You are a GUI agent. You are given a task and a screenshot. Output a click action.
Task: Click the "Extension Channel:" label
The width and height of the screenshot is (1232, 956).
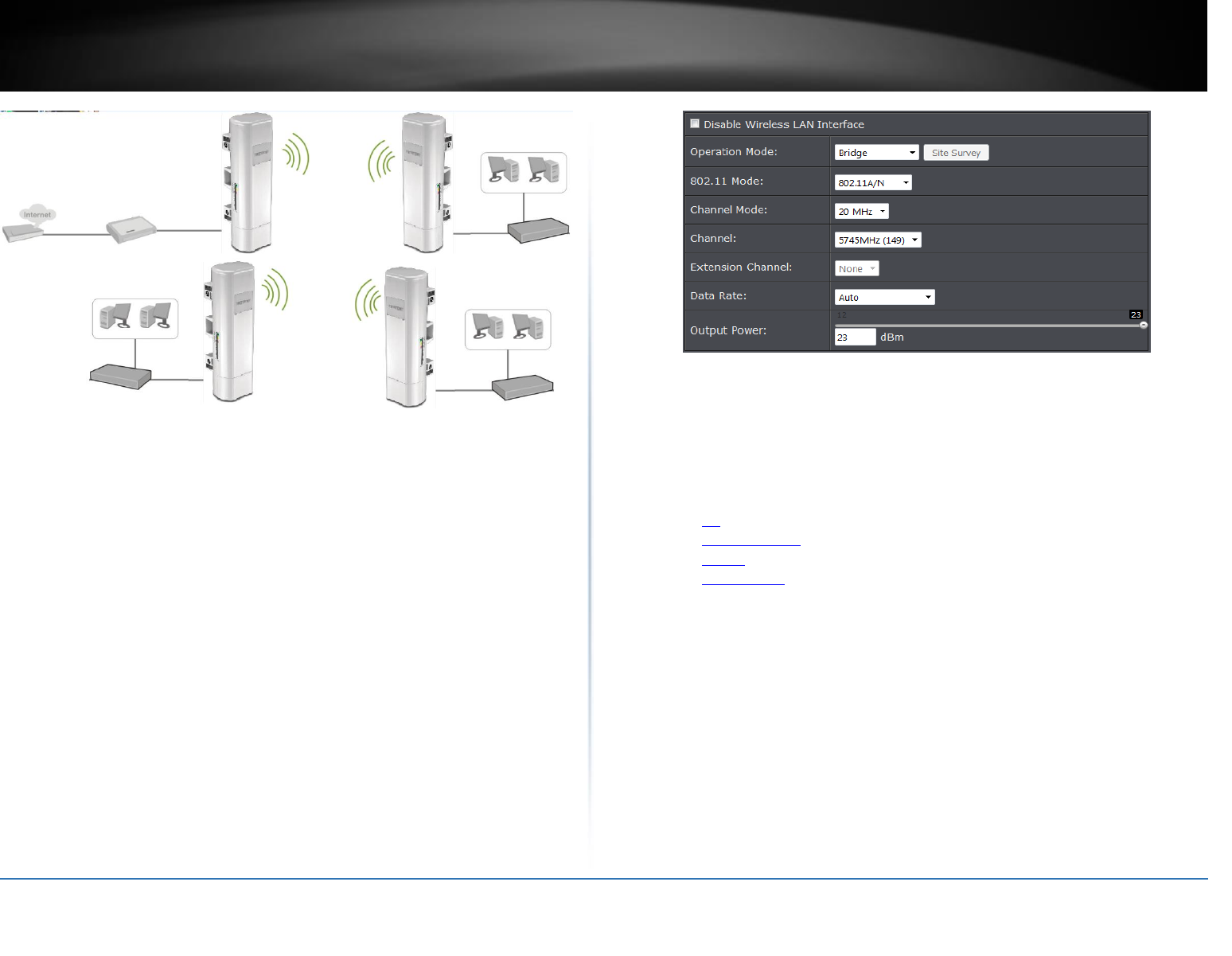741,267
